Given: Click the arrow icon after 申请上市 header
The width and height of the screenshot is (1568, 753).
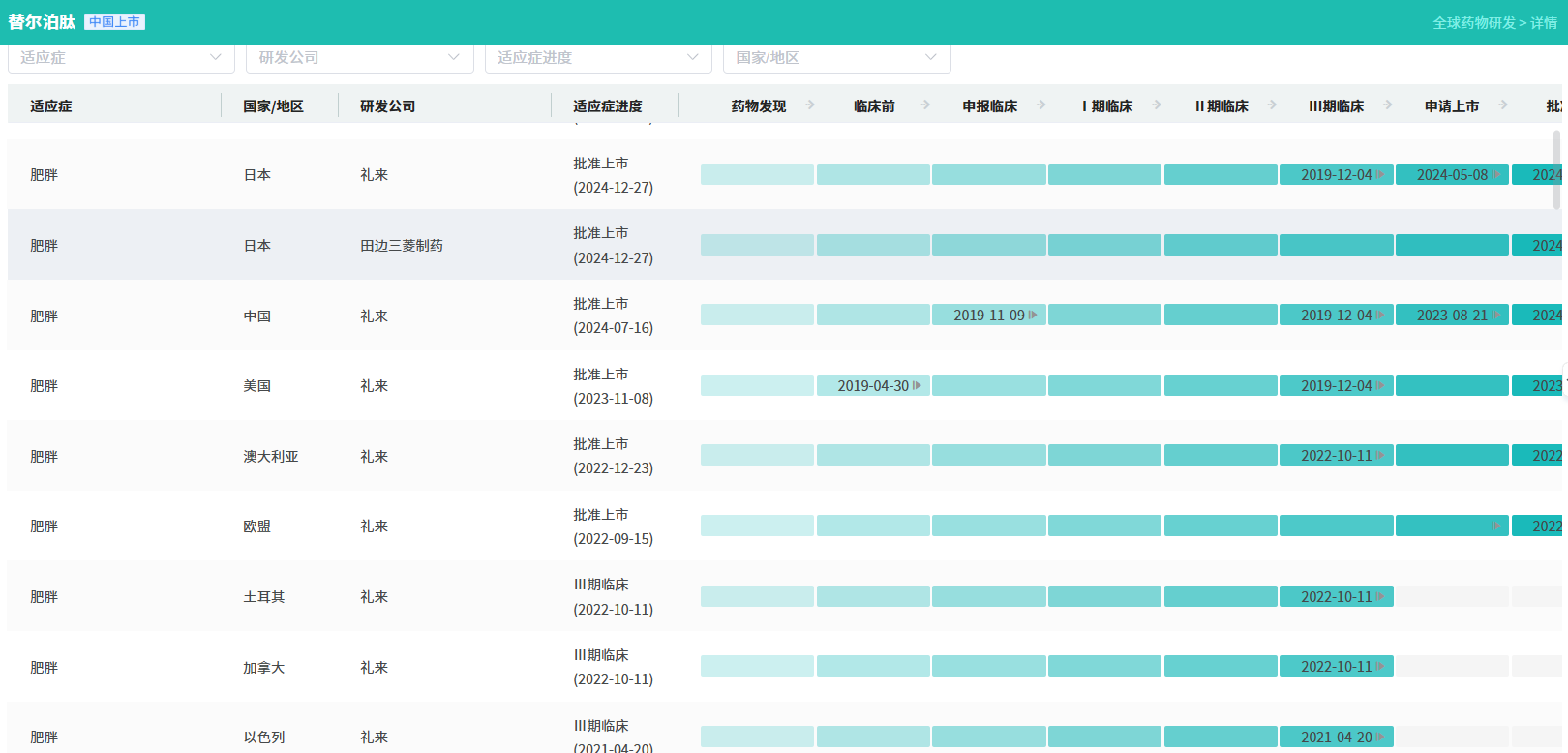Looking at the screenshot, I should [x=1503, y=105].
